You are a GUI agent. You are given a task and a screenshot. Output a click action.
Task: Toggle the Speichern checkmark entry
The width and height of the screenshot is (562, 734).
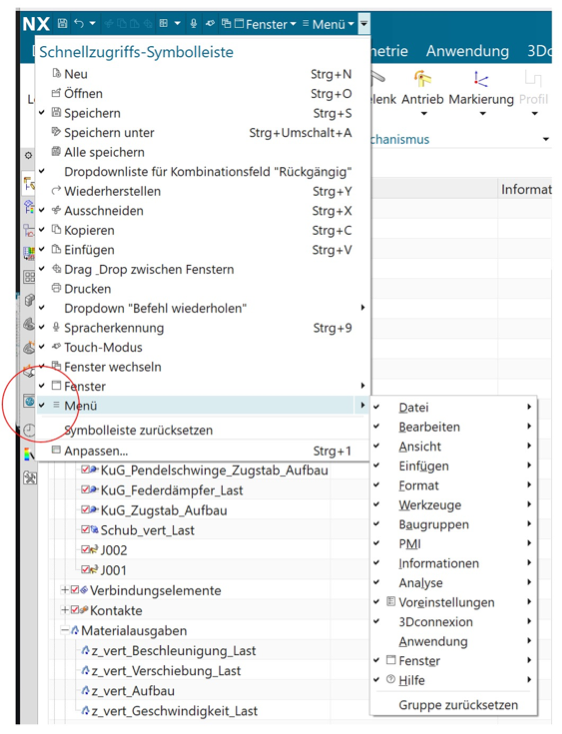click(x=203, y=113)
